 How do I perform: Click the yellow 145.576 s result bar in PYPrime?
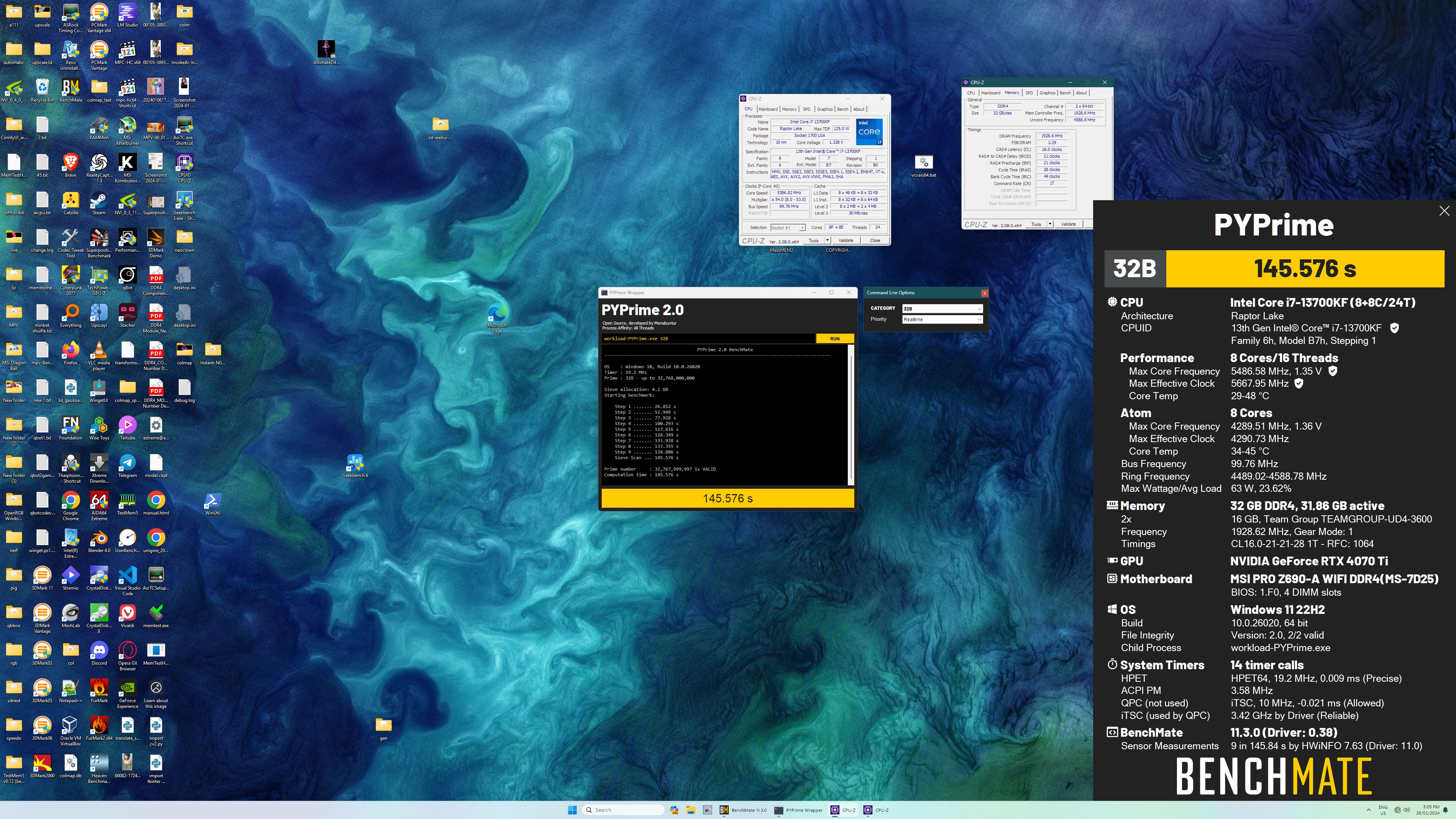pos(728,499)
